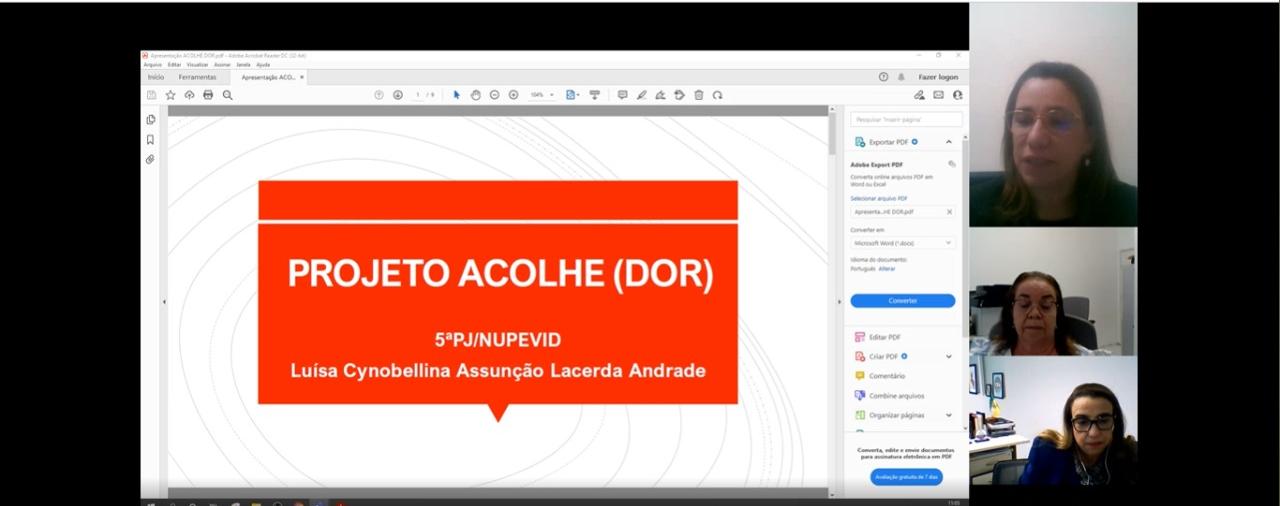Click the tools search field in the right pane

[906, 119]
